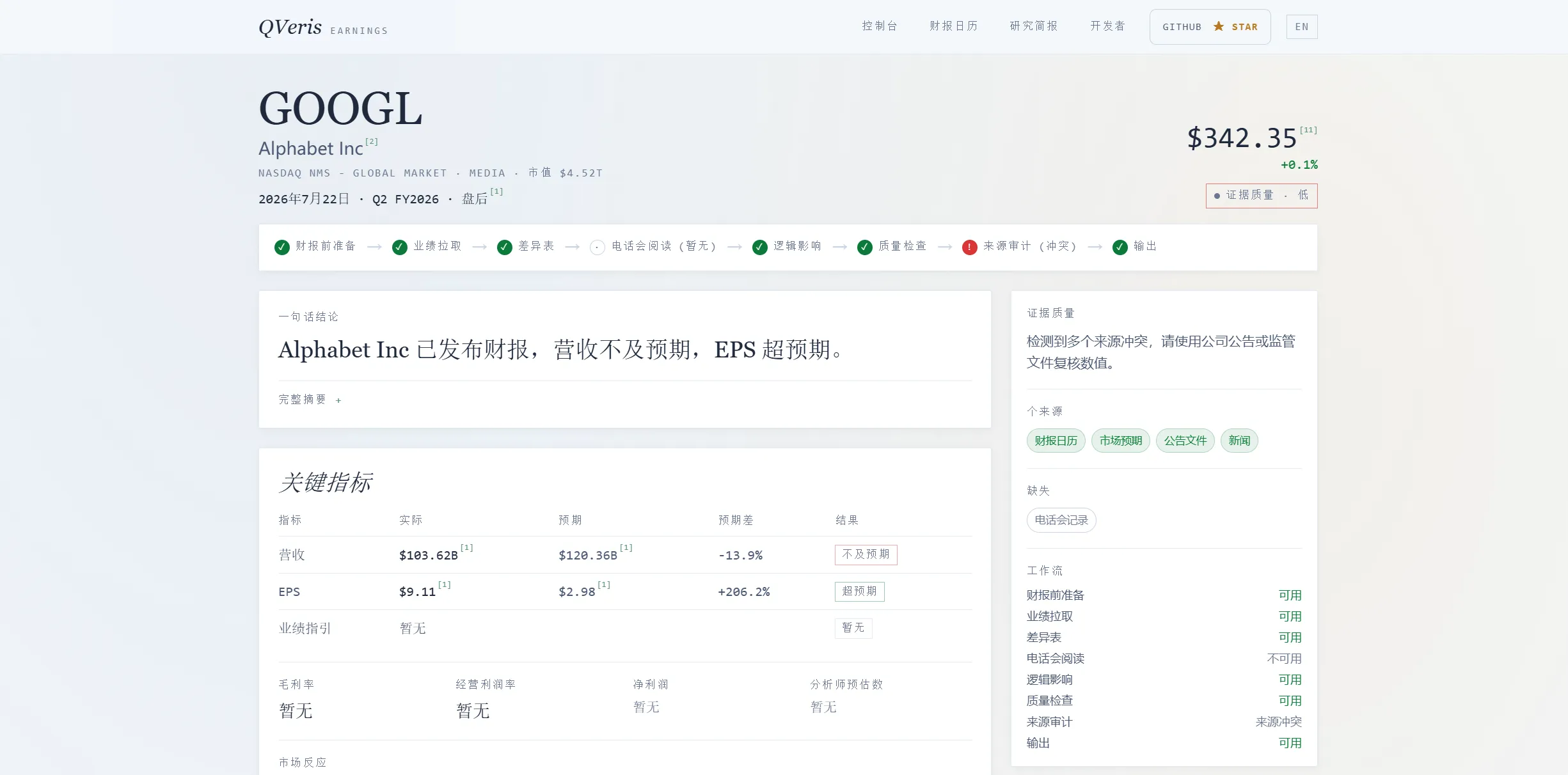This screenshot has height=775, width=1568.
Task: Click the 超预期 result badge
Action: [860, 591]
